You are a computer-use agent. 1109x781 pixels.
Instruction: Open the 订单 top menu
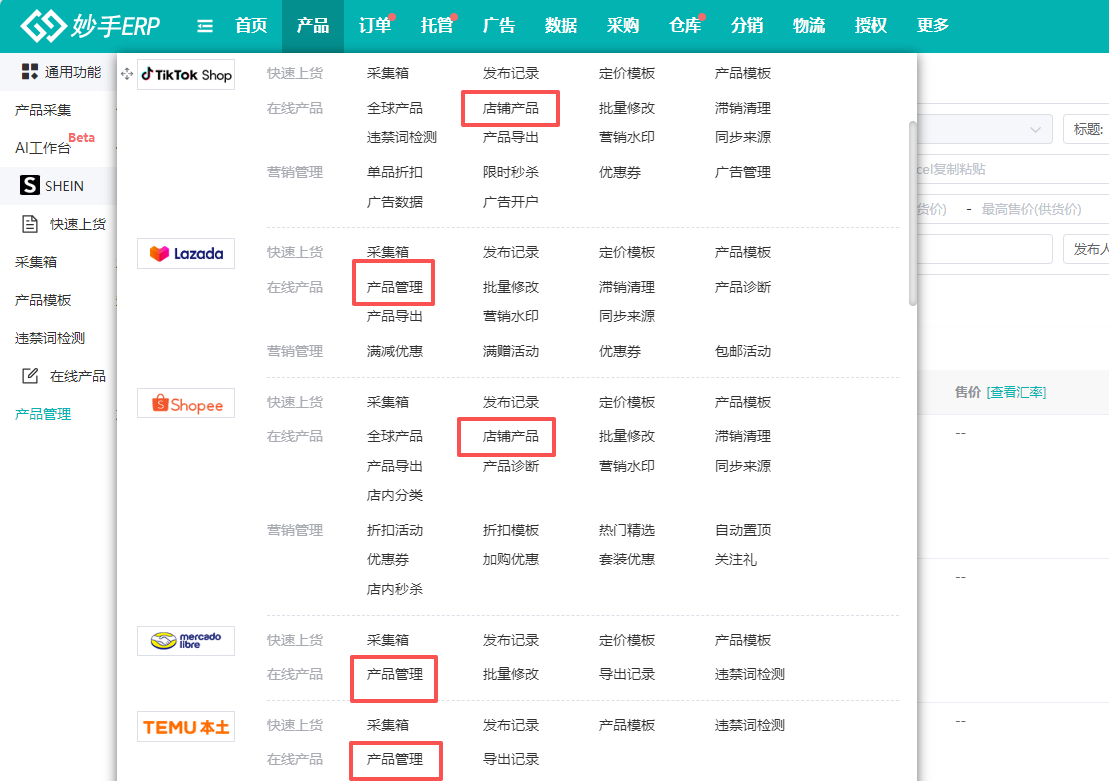[x=375, y=26]
